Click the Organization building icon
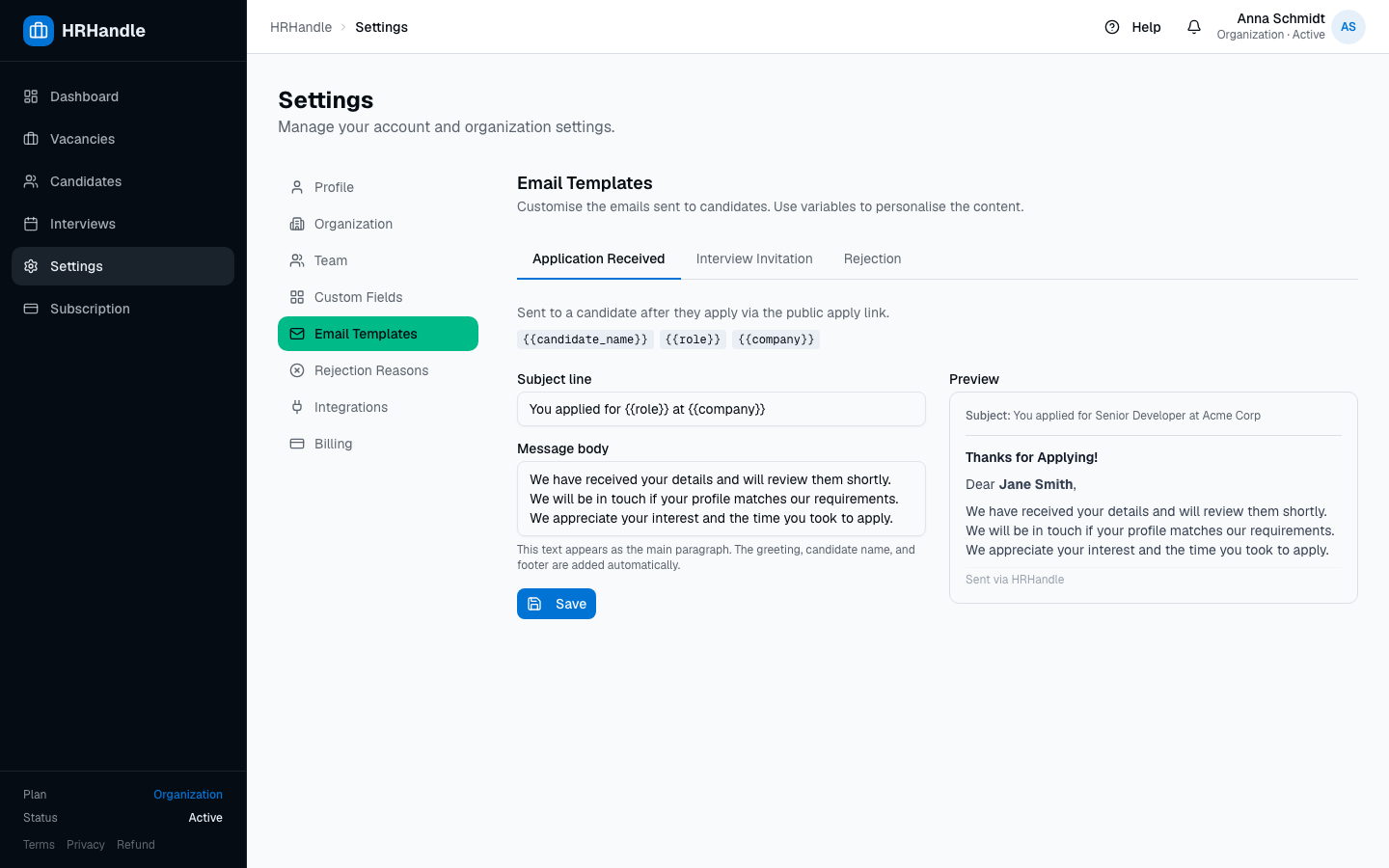 (297, 224)
